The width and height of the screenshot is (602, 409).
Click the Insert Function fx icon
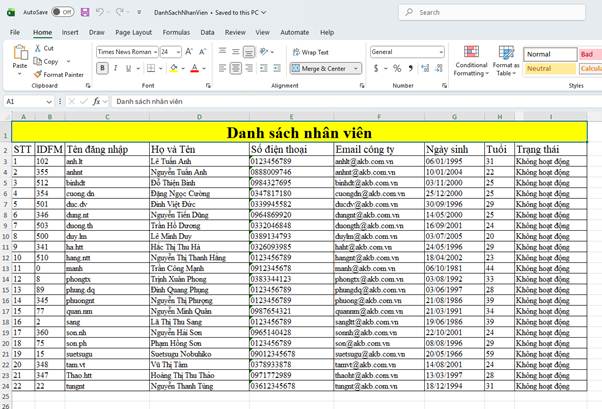click(97, 101)
